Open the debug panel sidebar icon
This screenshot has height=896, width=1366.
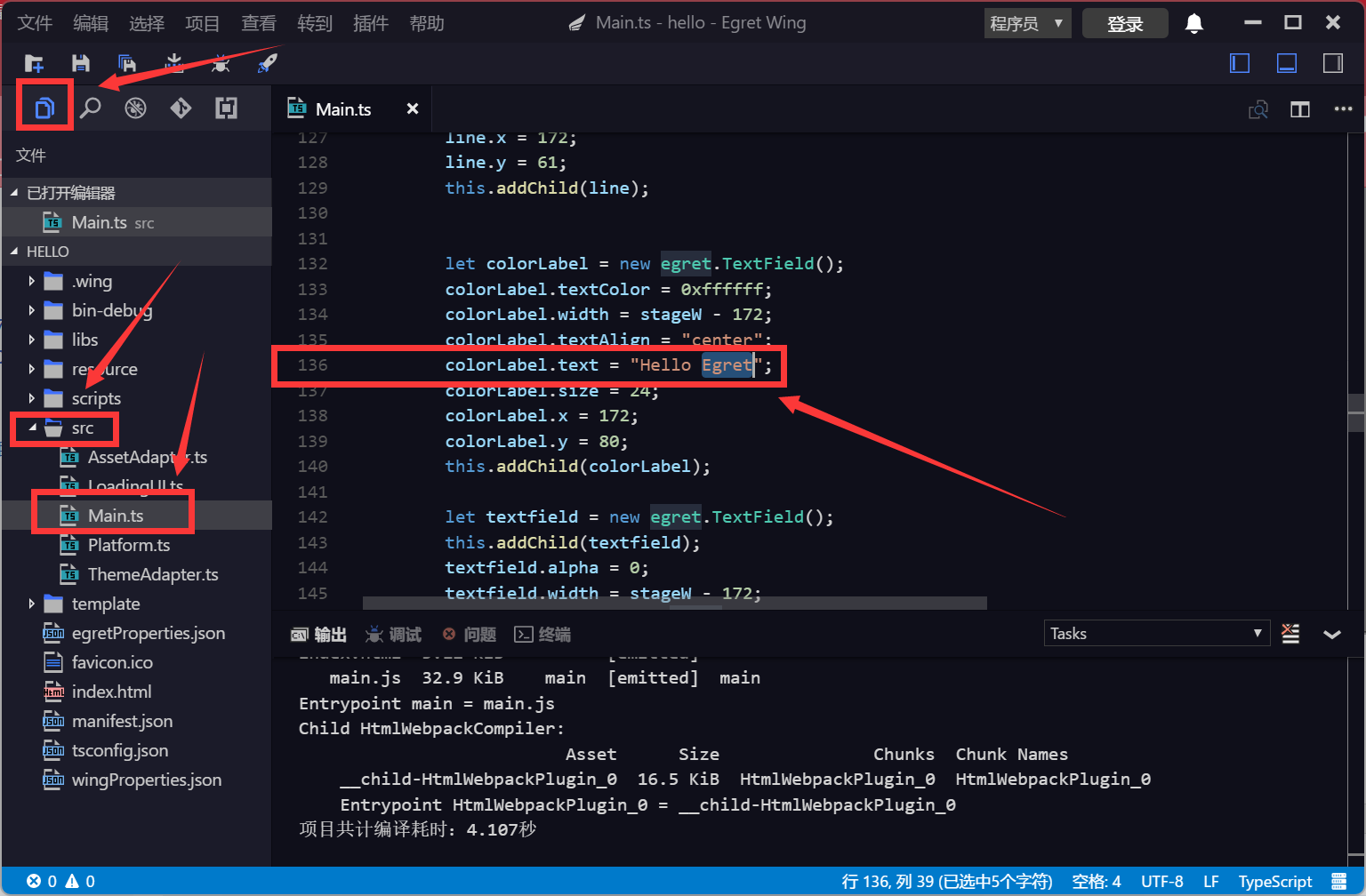click(135, 108)
